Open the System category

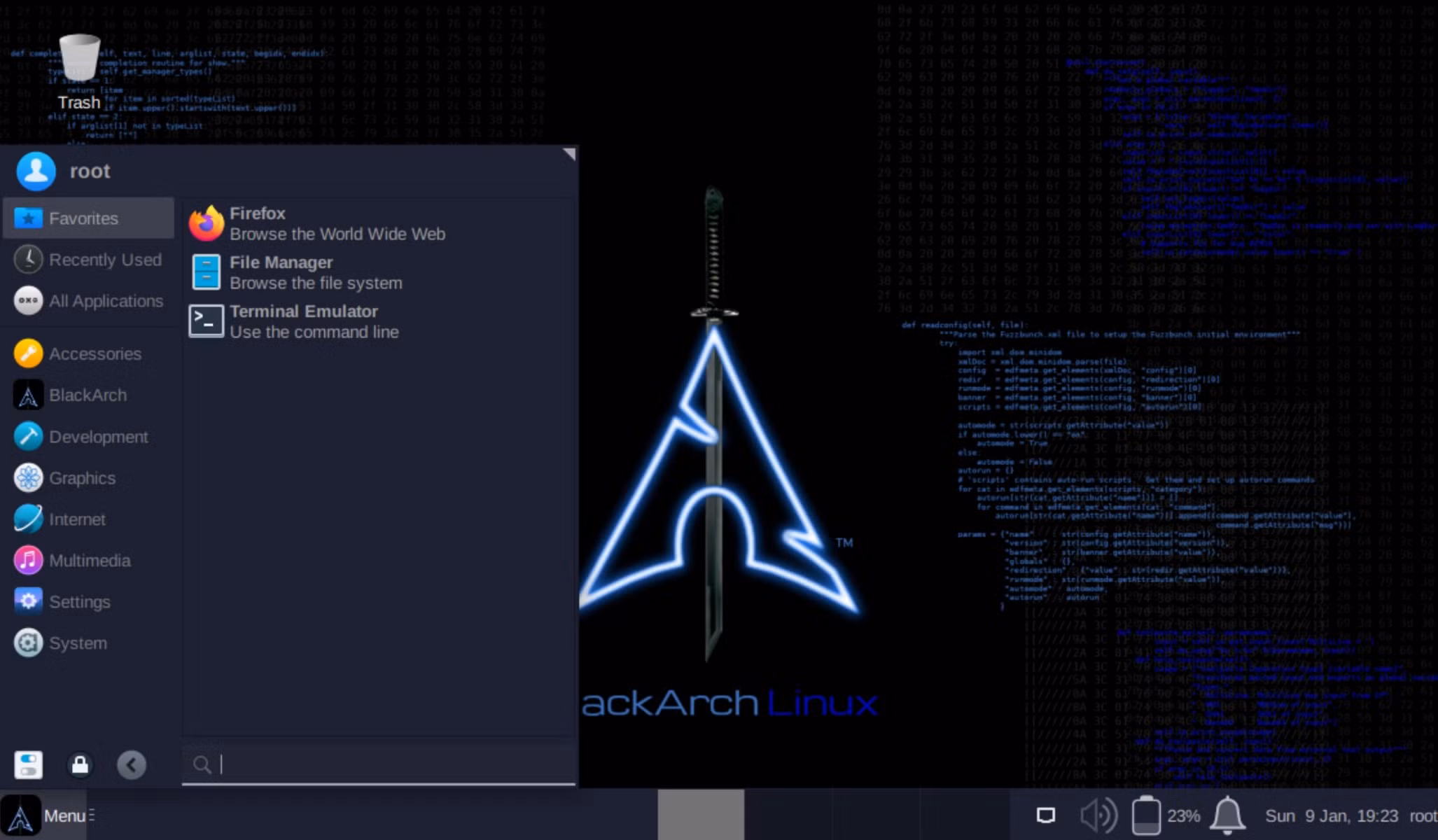[88, 643]
